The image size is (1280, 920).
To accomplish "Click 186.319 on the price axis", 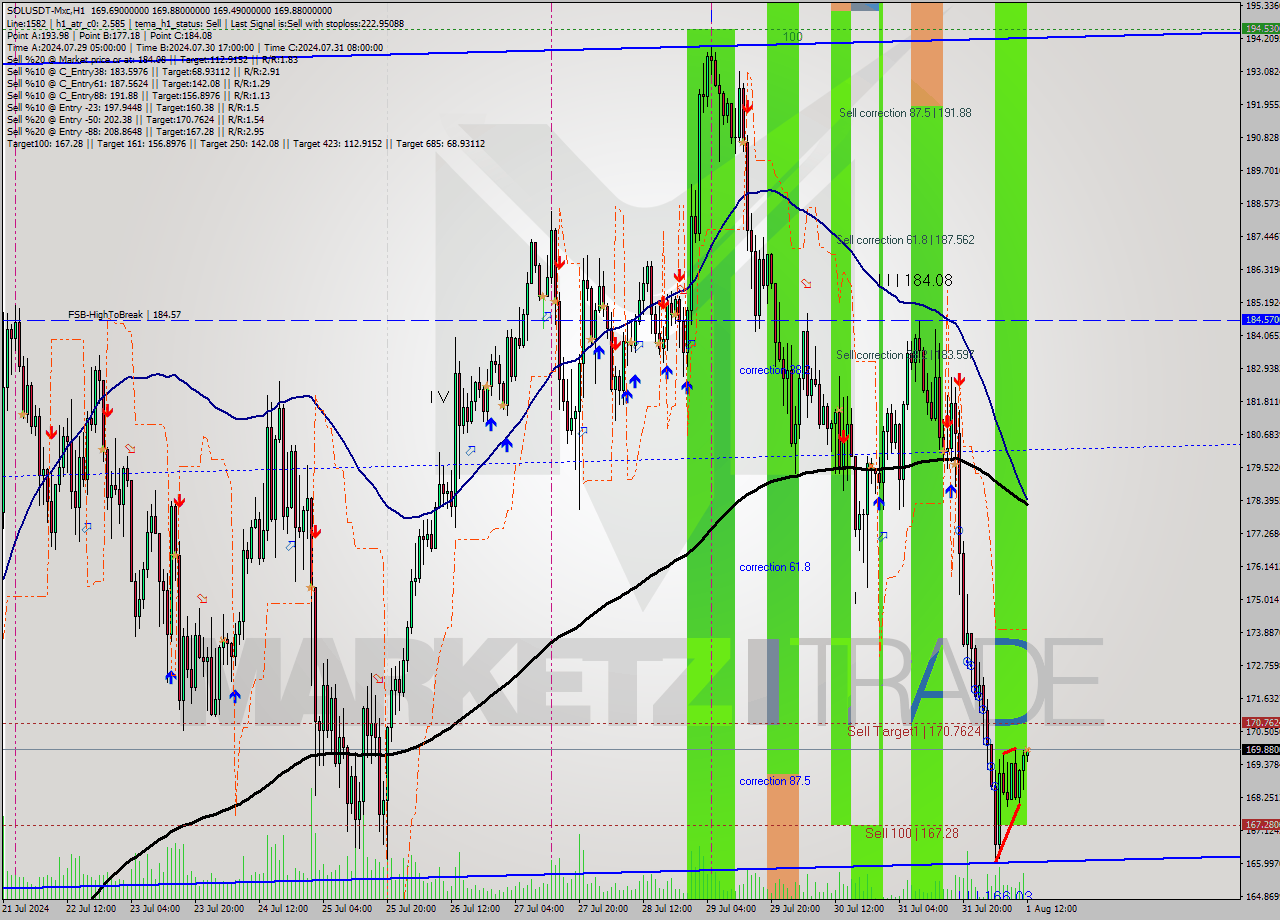I will point(1262,270).
